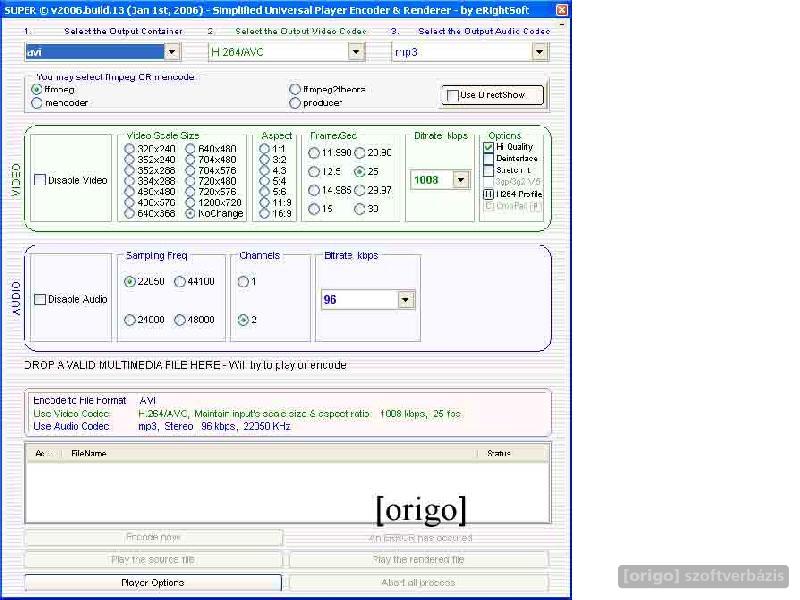Select 352x288 video scale size

[130, 170]
